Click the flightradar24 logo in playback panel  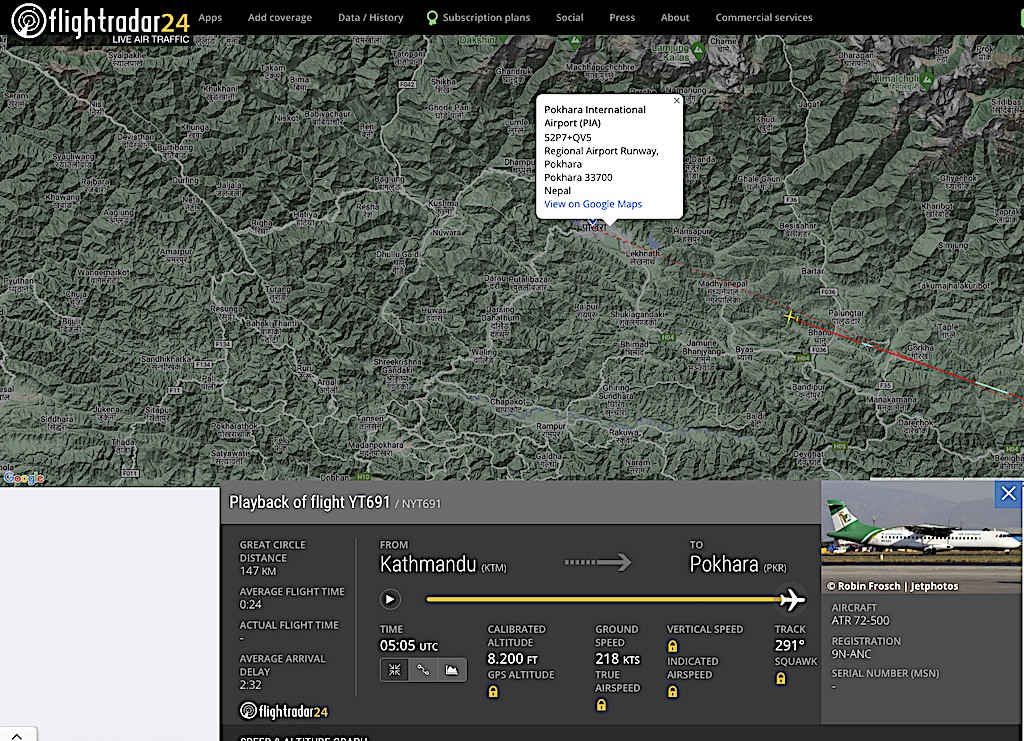click(284, 711)
